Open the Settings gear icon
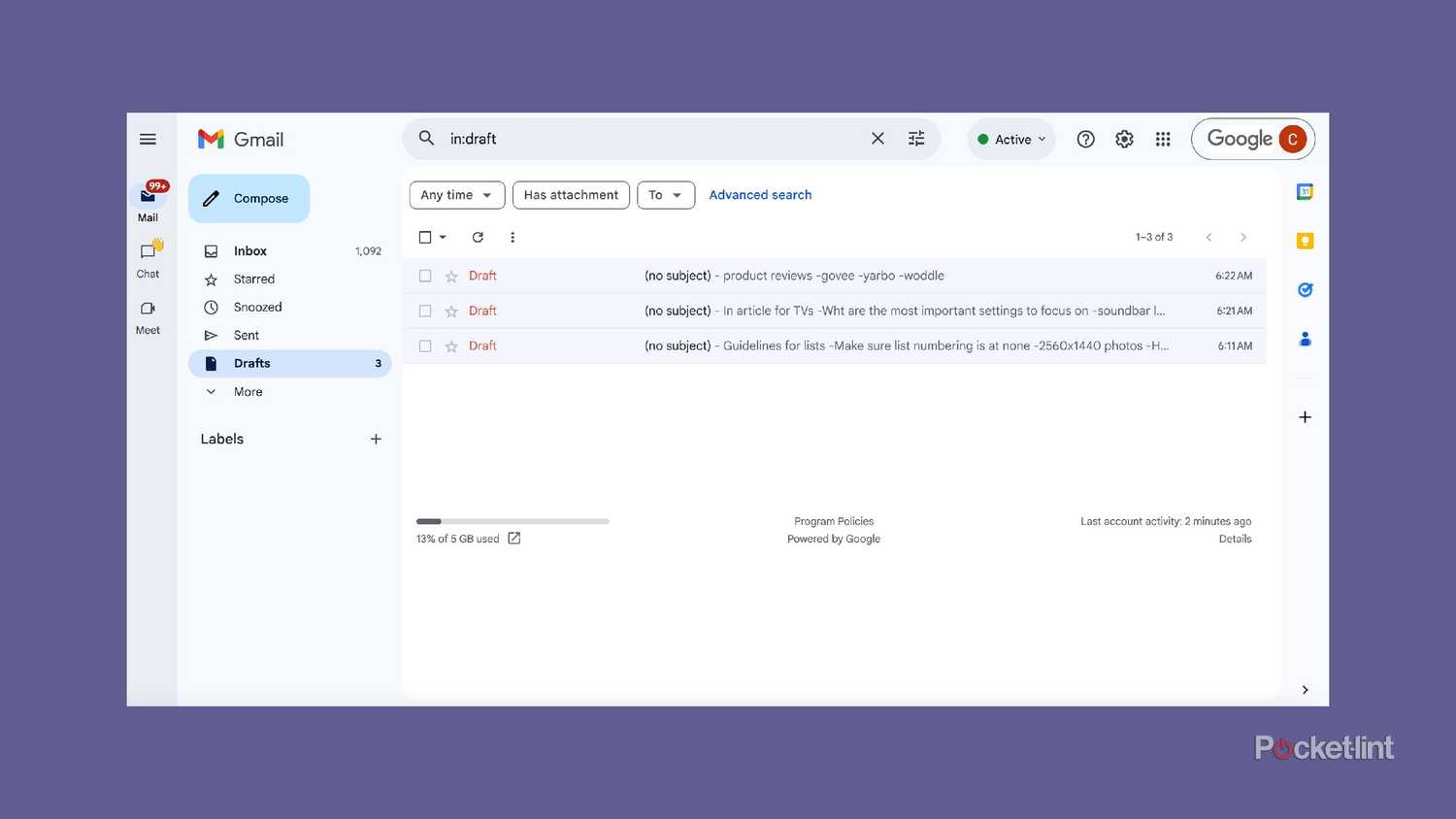 click(1124, 140)
